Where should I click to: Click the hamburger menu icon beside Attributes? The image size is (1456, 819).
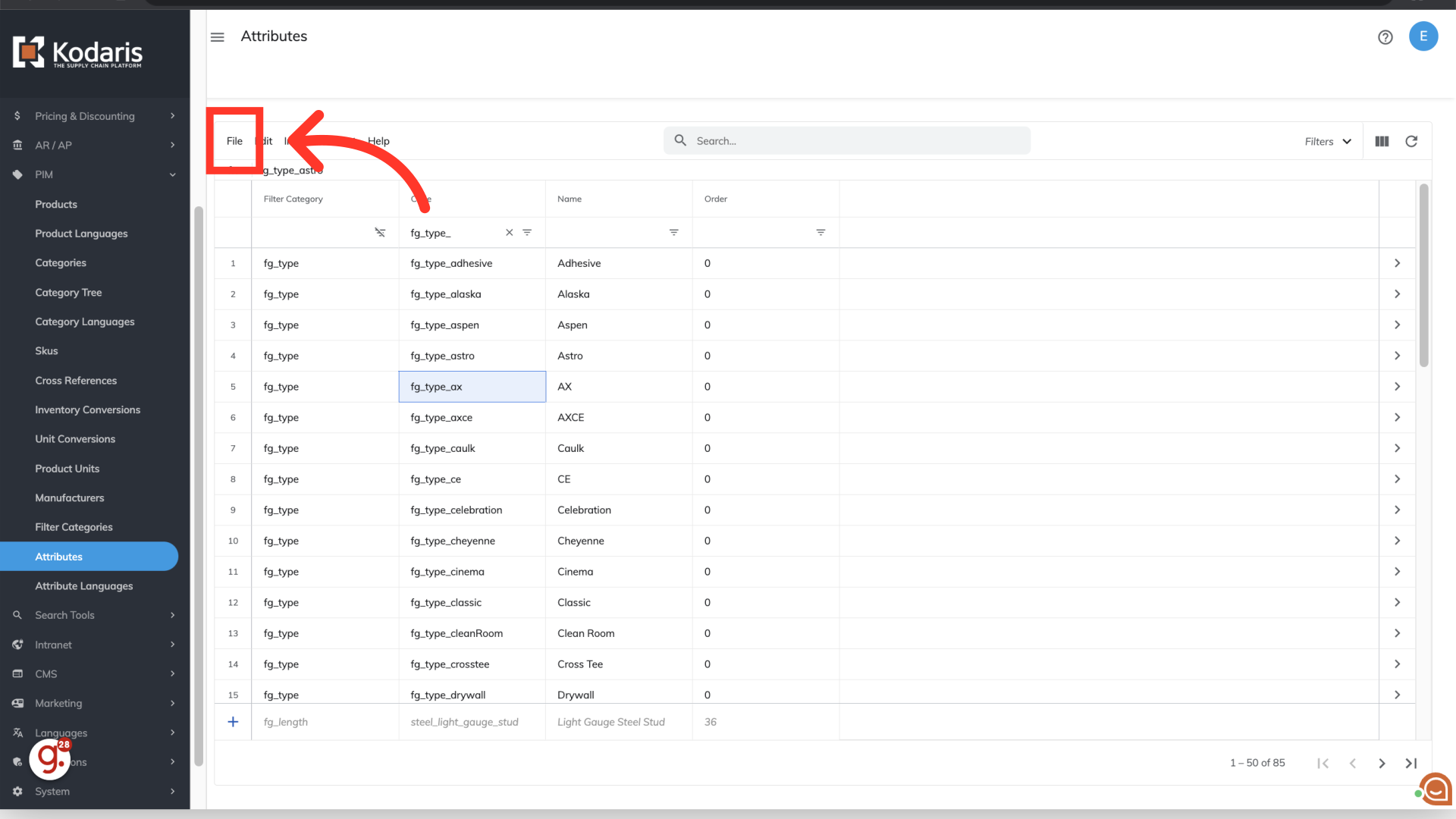point(218,37)
